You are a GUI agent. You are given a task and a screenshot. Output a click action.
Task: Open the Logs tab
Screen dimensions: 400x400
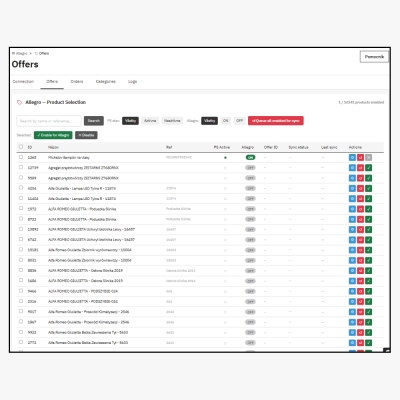[133, 82]
